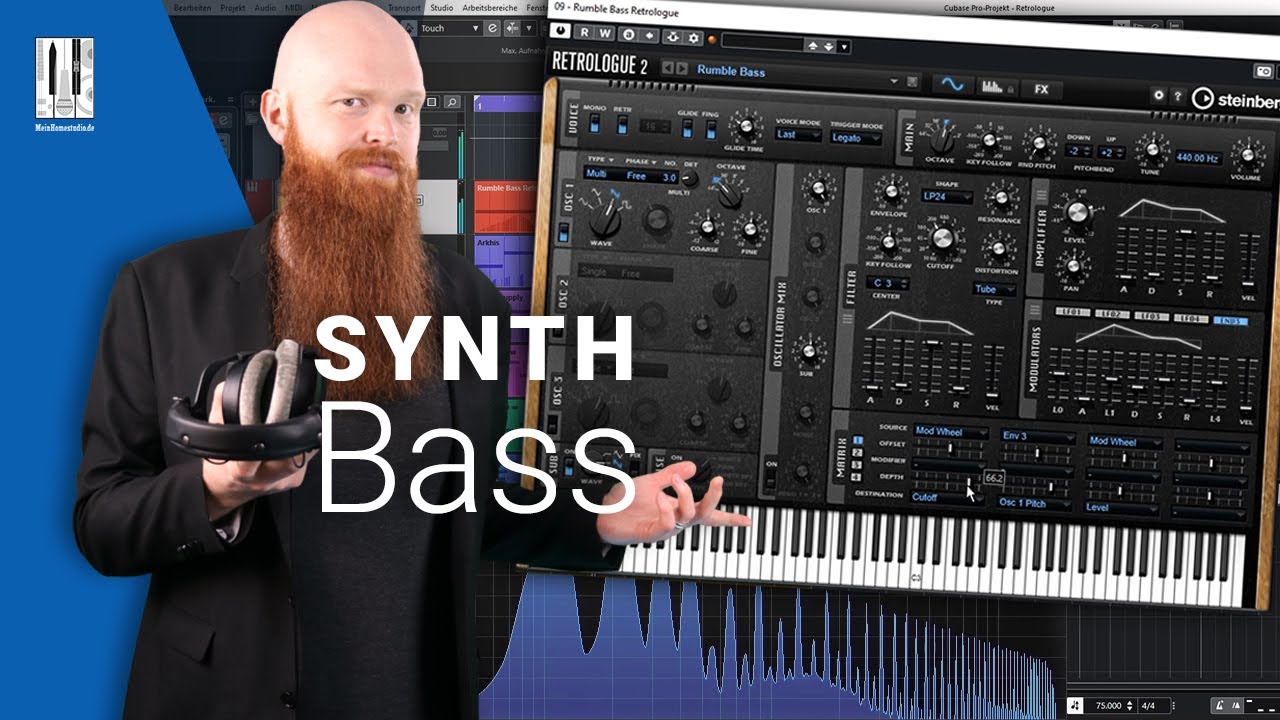This screenshot has width=1280, height=720.
Task: Open Matrix Destination dropdown showing Cutoff
Action: pyautogui.click(x=945, y=497)
